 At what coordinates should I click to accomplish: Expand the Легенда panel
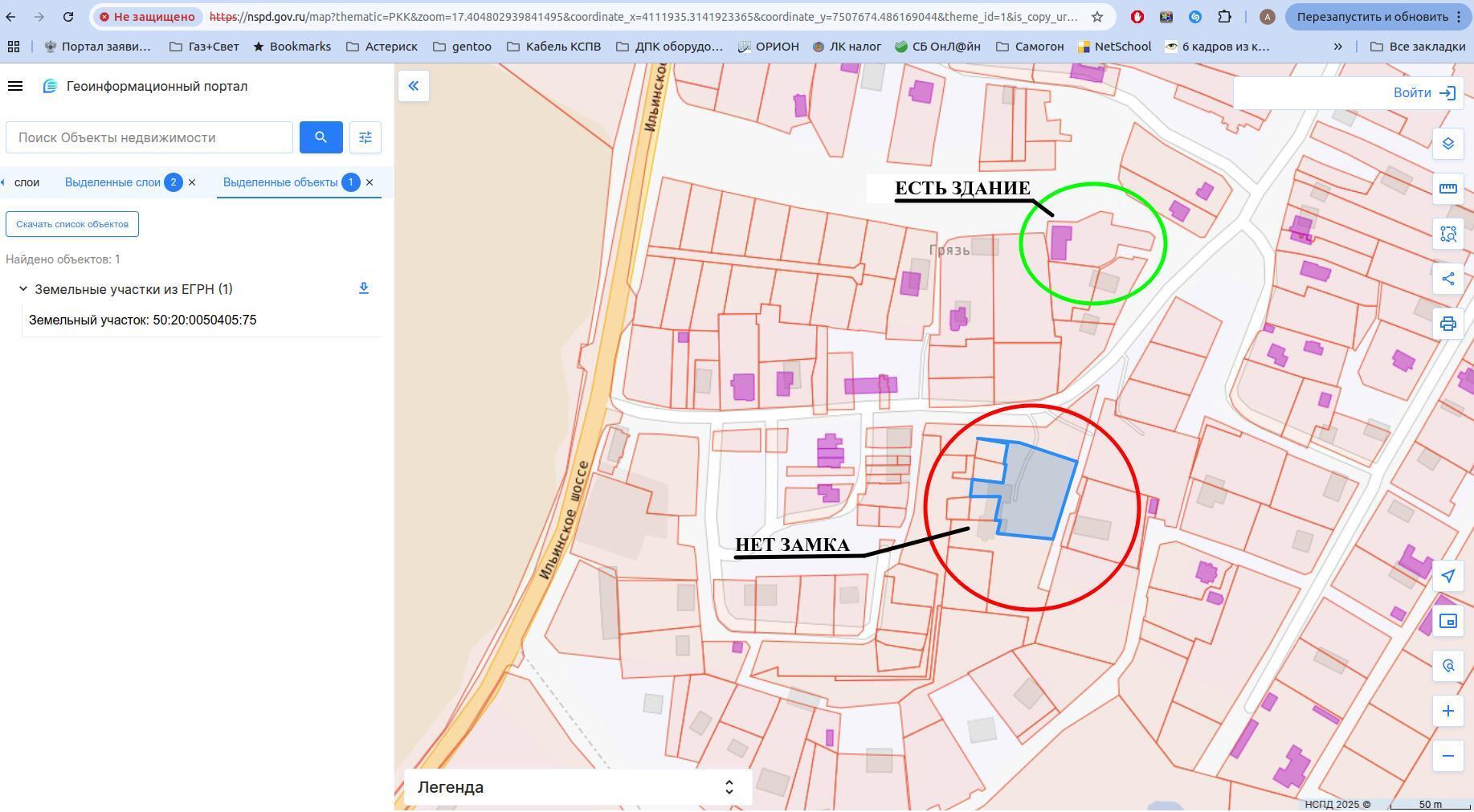coord(729,787)
